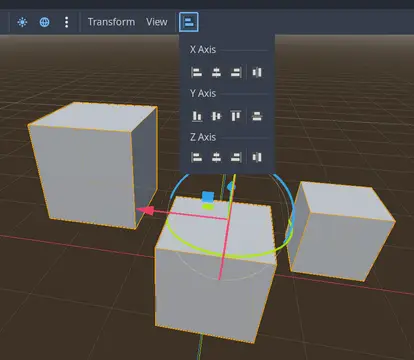Click the blue square plane handle on gizmo
Viewport: 414px width, 360px height.
click(208, 197)
